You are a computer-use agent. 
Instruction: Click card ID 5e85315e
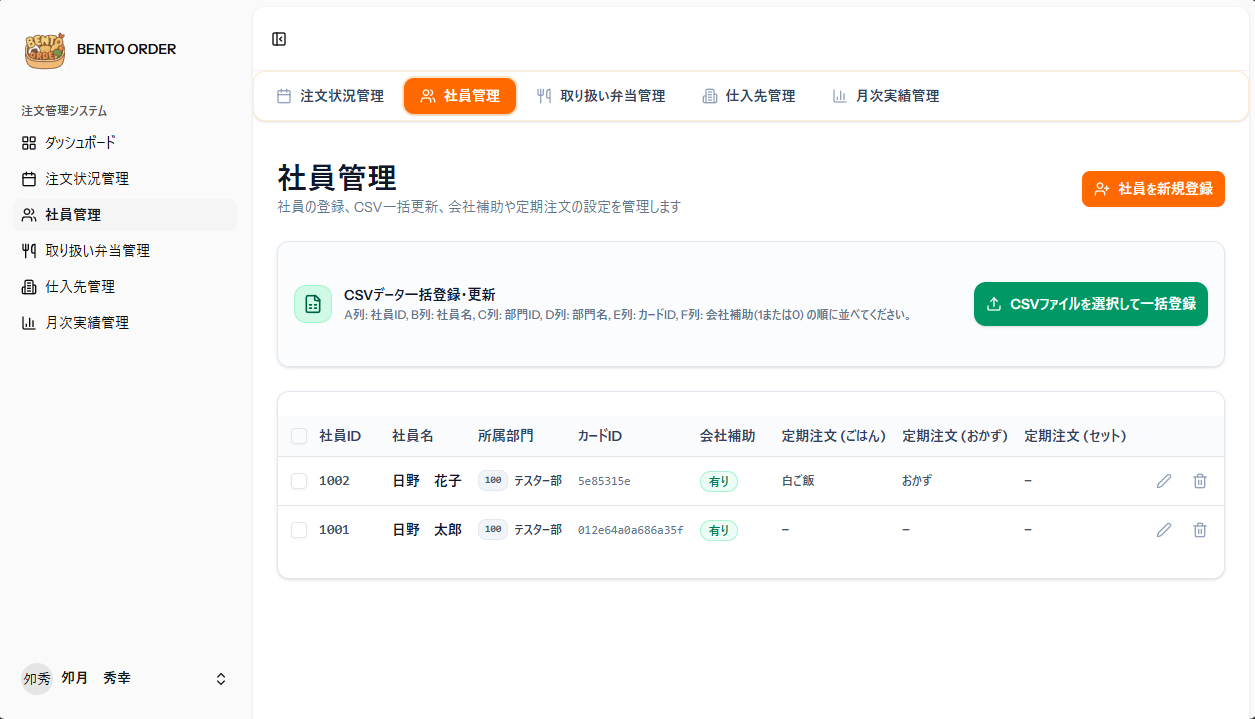604,481
